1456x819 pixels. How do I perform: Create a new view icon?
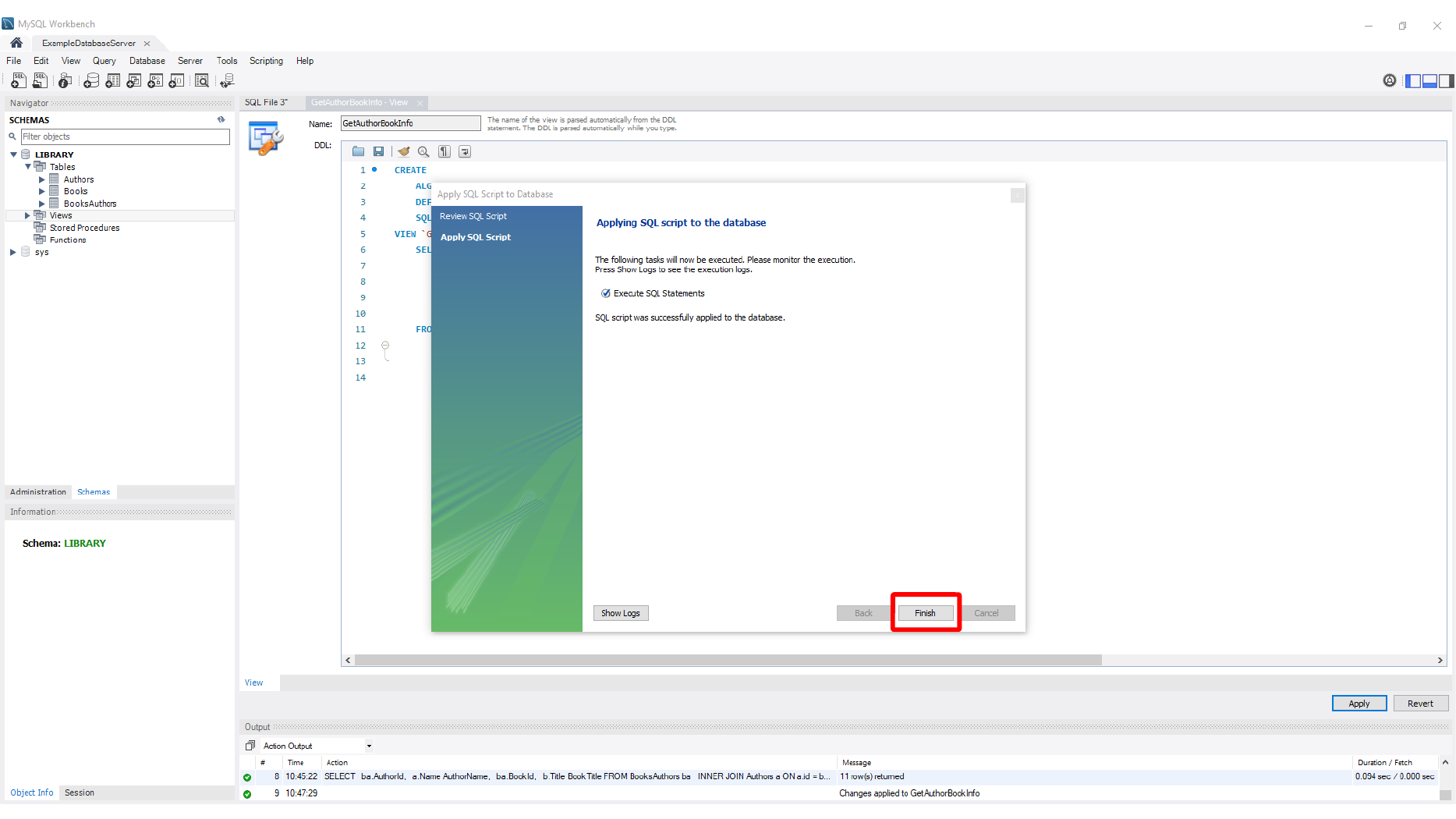click(134, 80)
